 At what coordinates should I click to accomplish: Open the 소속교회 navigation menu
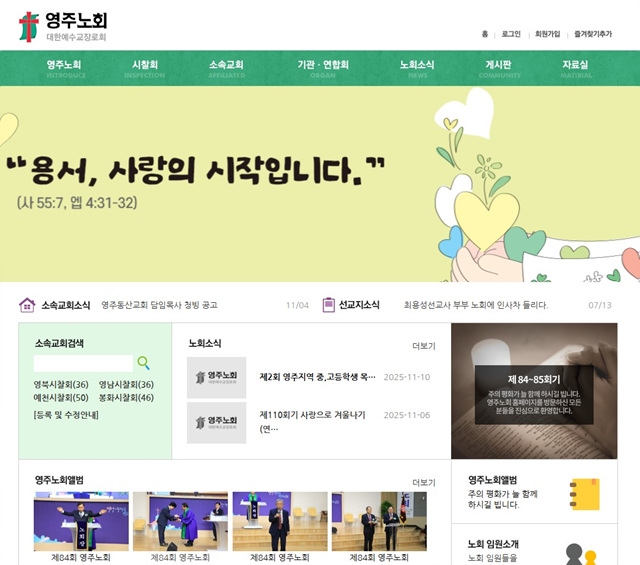[x=226, y=66]
